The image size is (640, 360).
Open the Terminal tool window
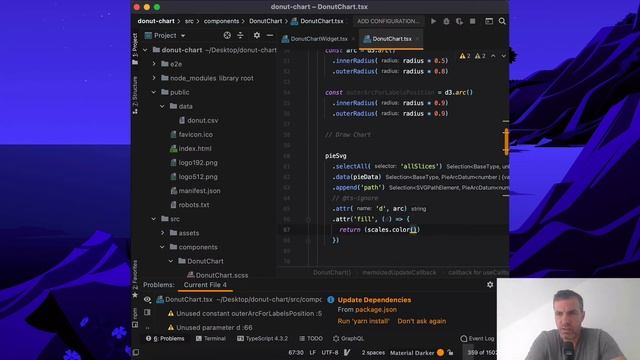[211, 338]
